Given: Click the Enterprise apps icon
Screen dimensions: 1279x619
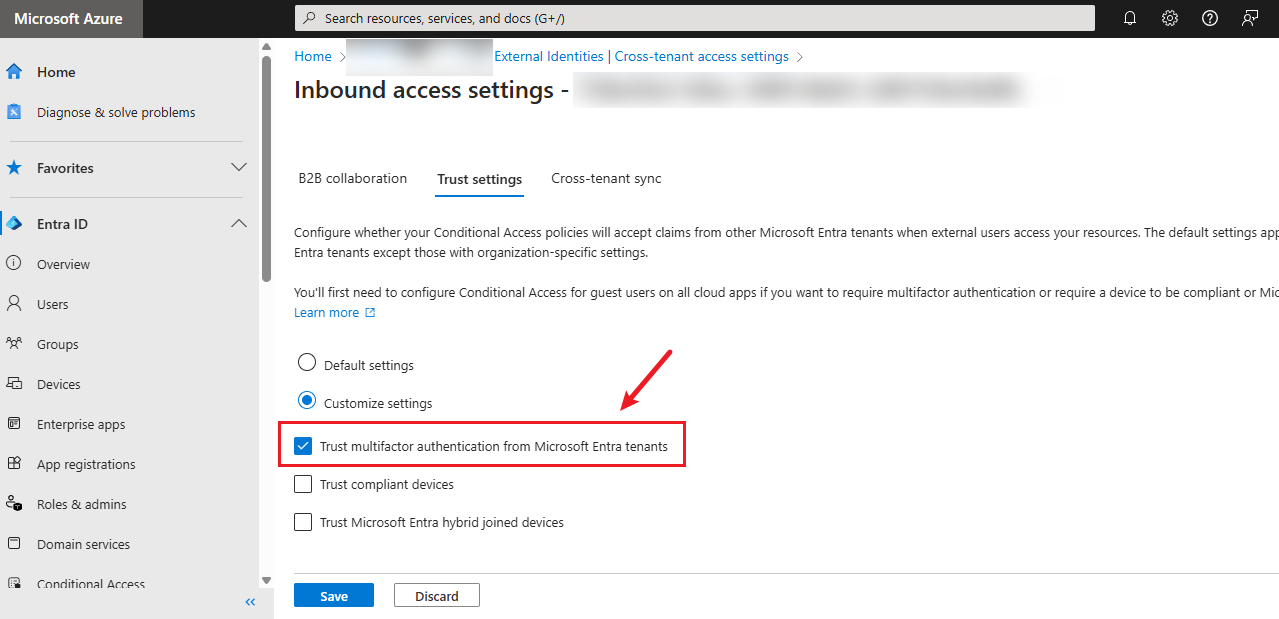Looking at the screenshot, I should pyautogui.click(x=14, y=424).
